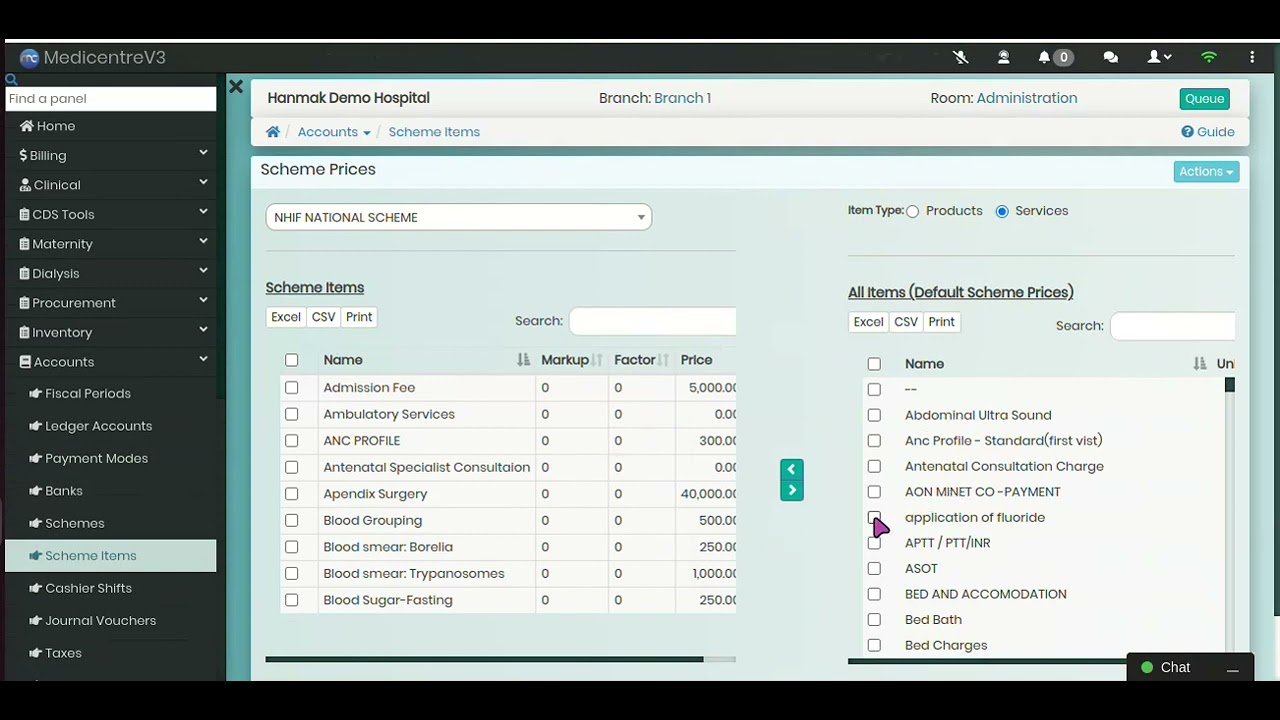This screenshot has height=720, width=1280.
Task: Export All Items to Excel
Action: click(868, 322)
